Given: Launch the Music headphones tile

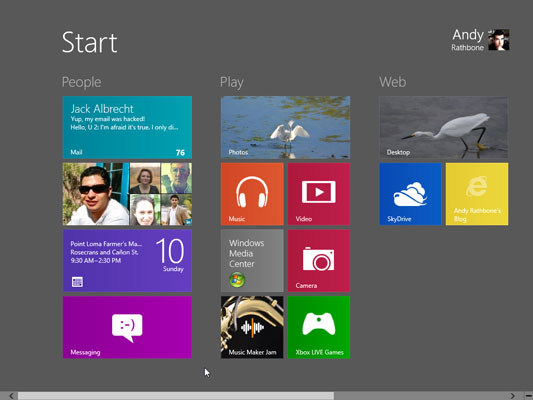Looking at the screenshot, I should tap(252, 194).
